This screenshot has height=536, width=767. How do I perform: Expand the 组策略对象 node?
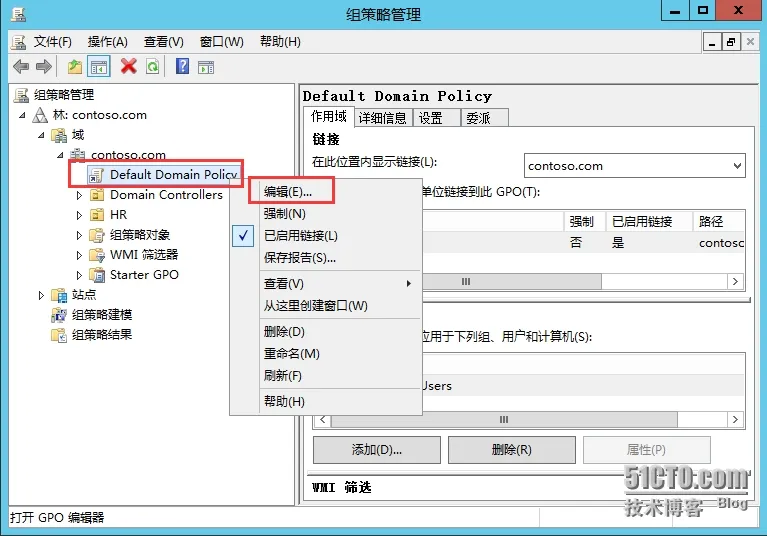[79, 235]
